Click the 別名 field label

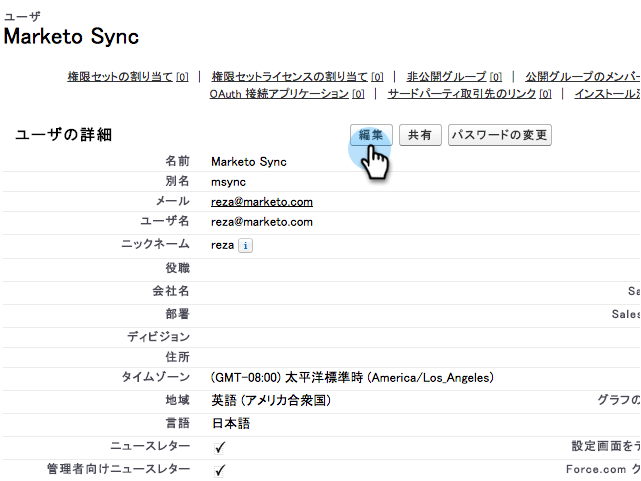tap(177, 181)
